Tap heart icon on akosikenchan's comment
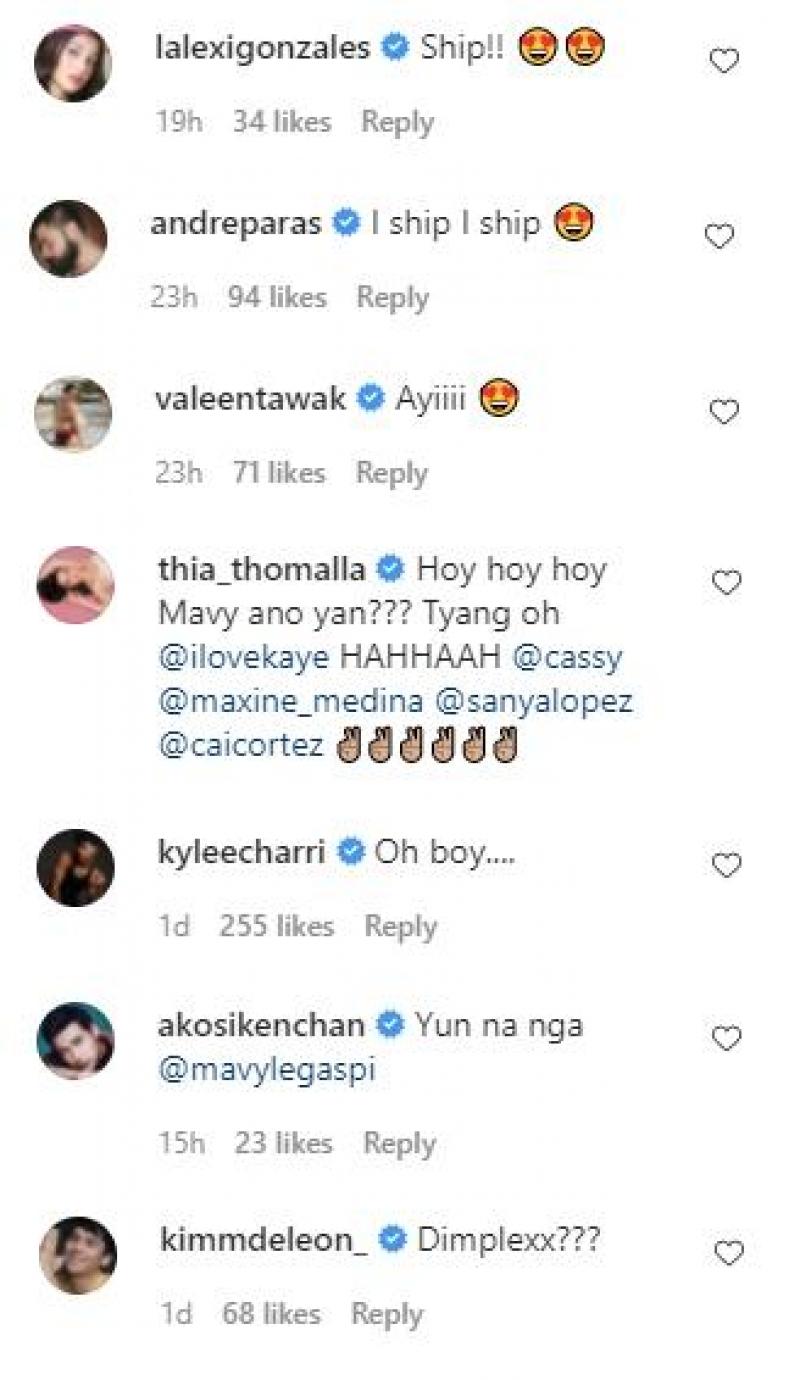Screen dimensions: 800x1380 tap(726, 1040)
